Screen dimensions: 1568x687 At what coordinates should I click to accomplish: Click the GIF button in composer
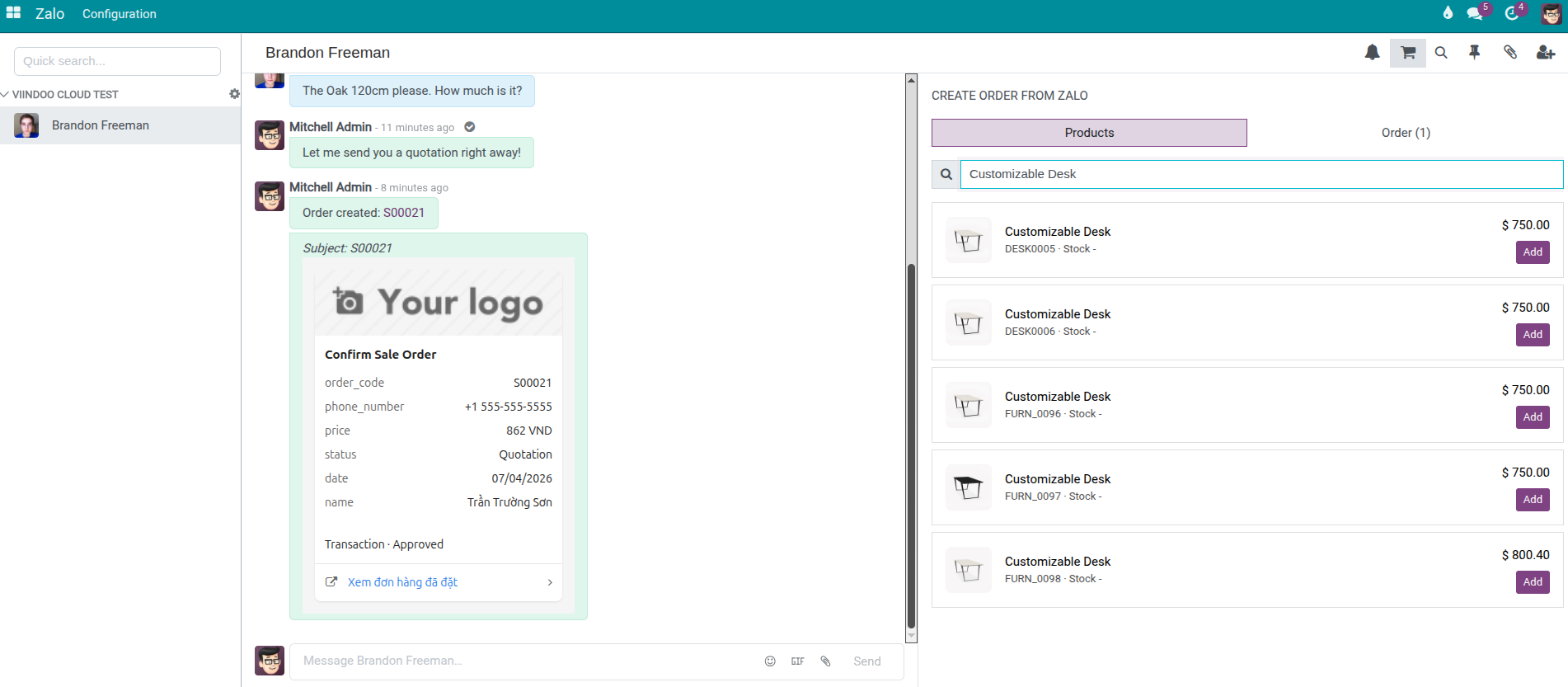tap(797, 661)
